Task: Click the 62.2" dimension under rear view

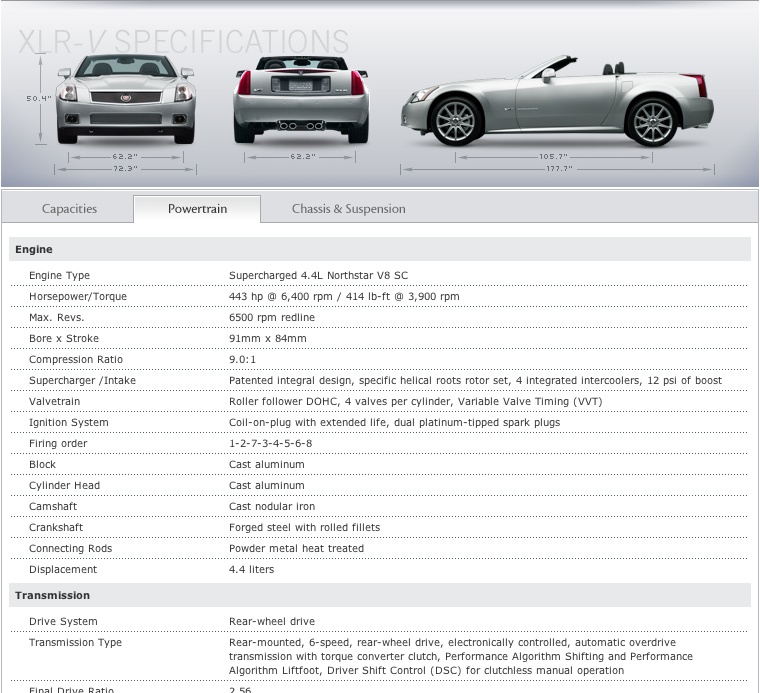Action: click(303, 157)
